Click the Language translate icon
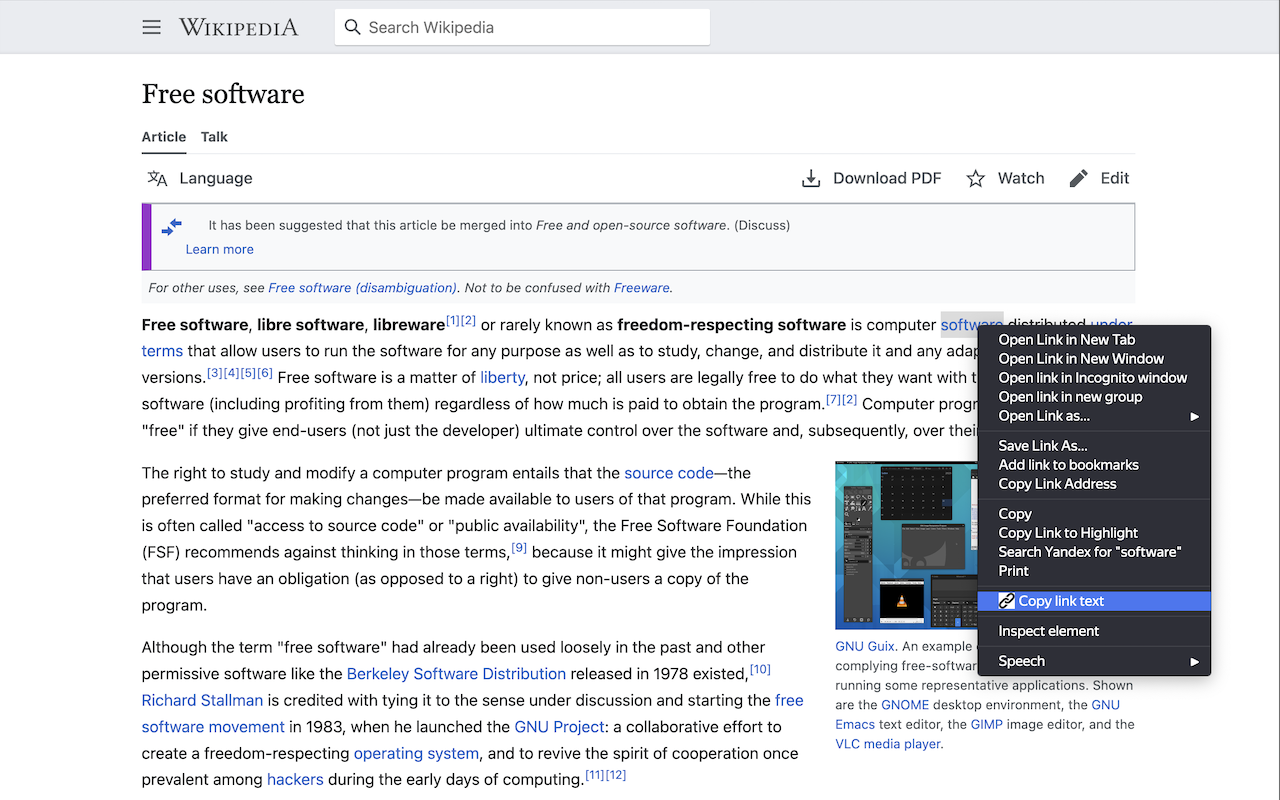 point(158,178)
